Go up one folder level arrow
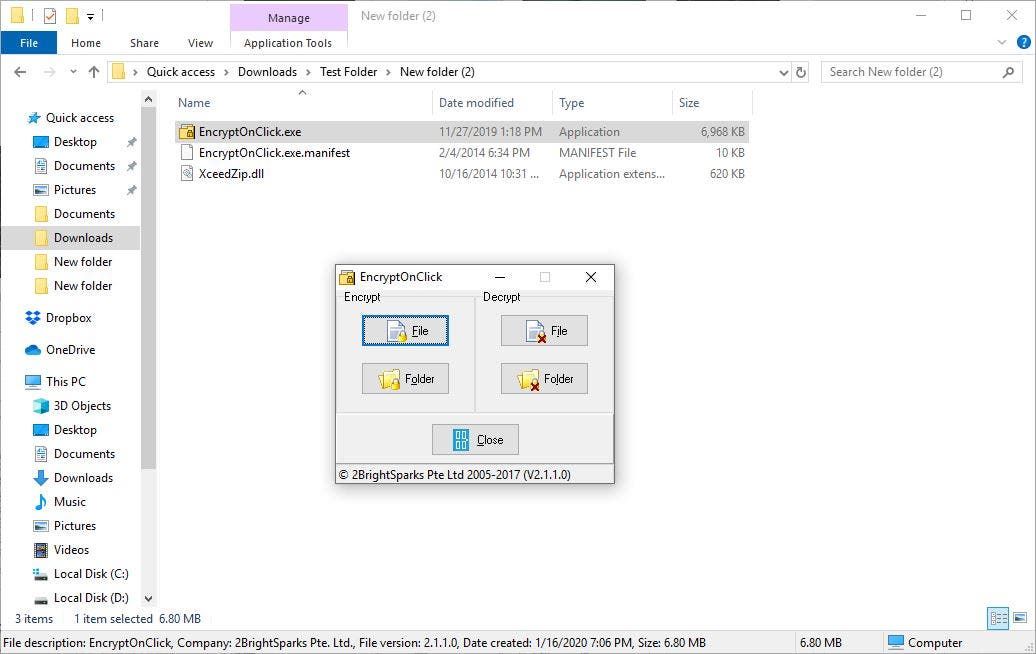 (x=94, y=72)
